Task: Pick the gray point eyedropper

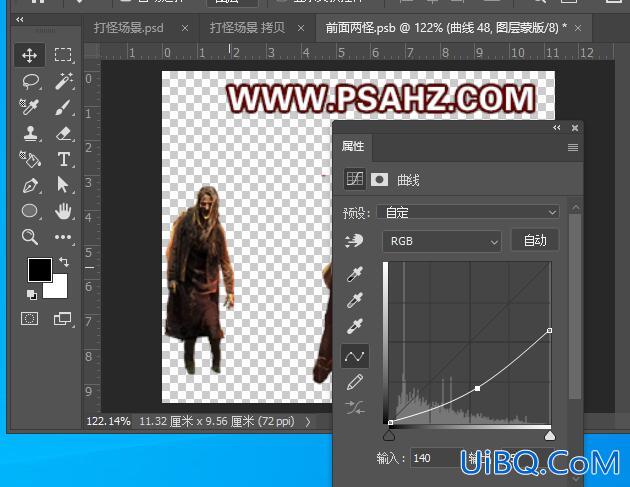Action: [x=355, y=300]
